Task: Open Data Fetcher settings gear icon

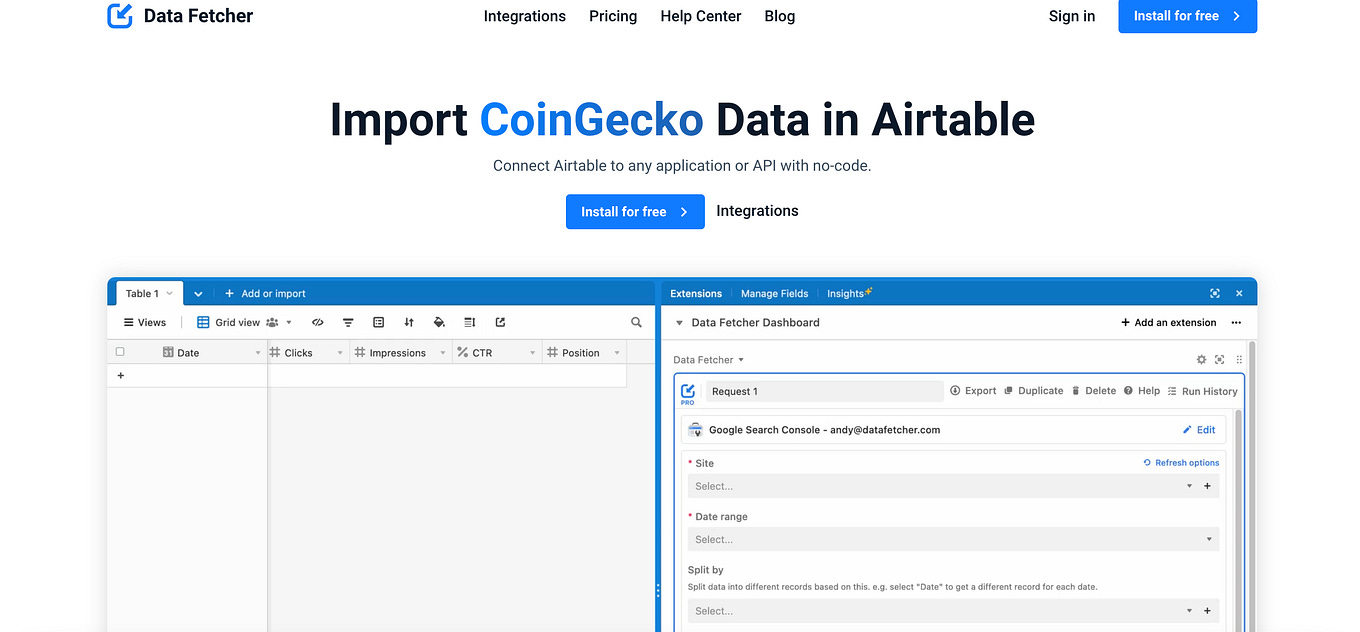Action: 1202,360
